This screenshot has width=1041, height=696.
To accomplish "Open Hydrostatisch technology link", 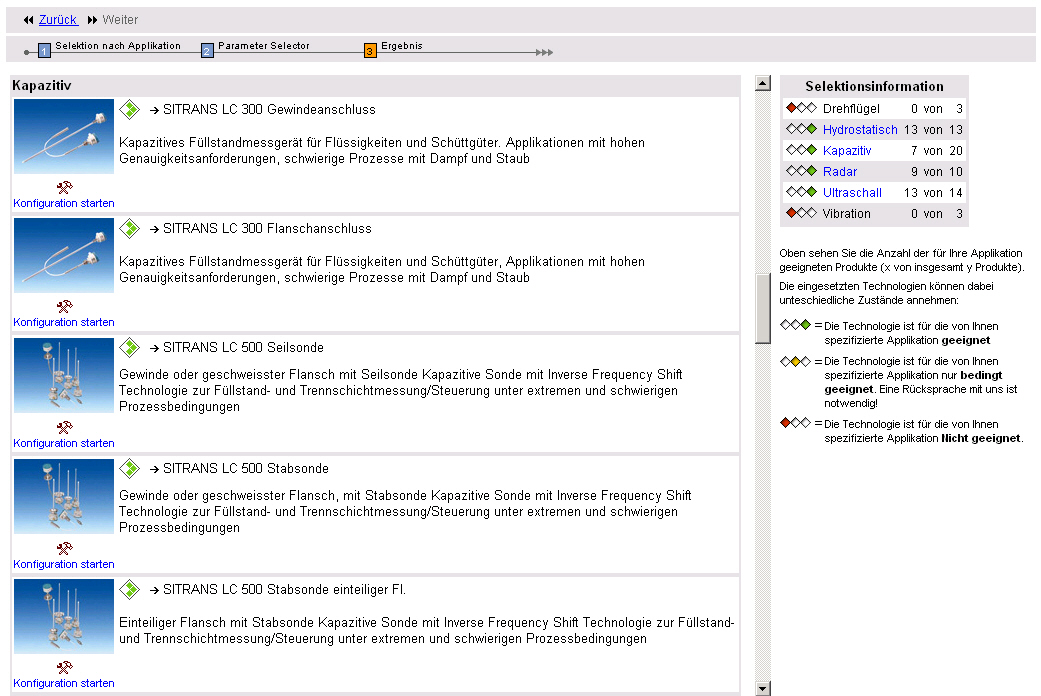I will coord(860,130).
